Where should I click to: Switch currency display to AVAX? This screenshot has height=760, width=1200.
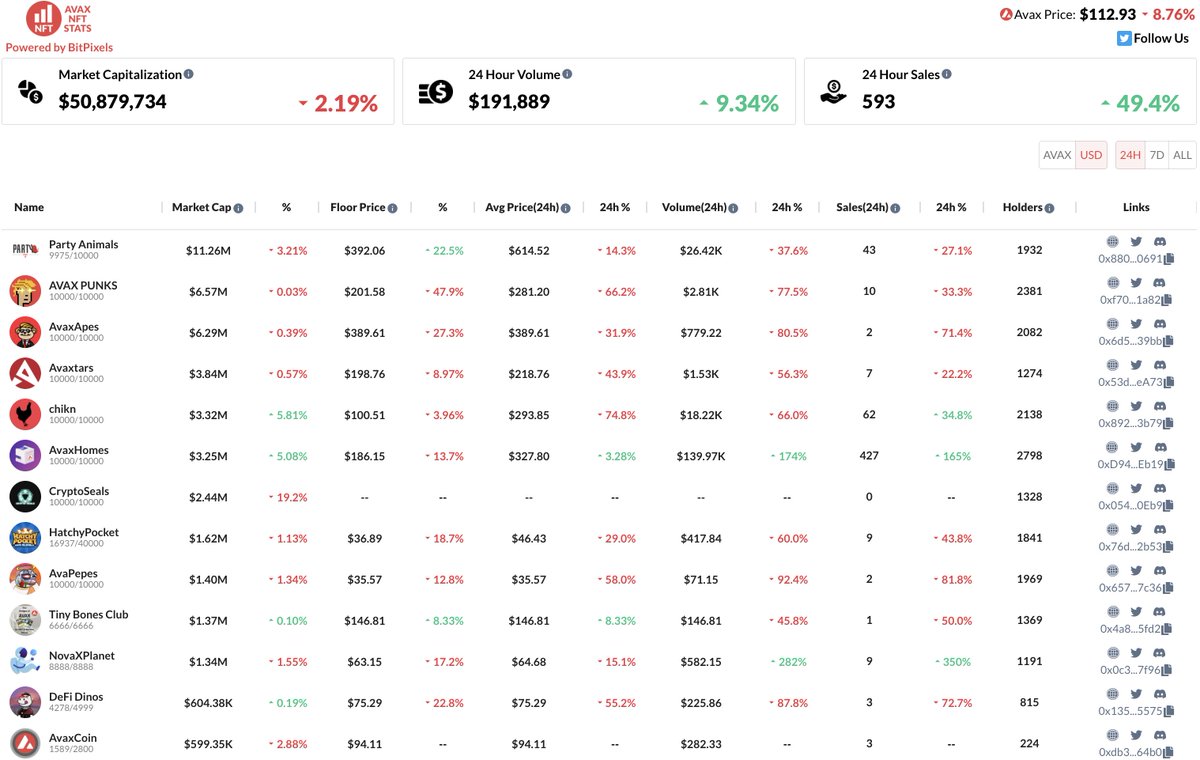pyautogui.click(x=1057, y=155)
